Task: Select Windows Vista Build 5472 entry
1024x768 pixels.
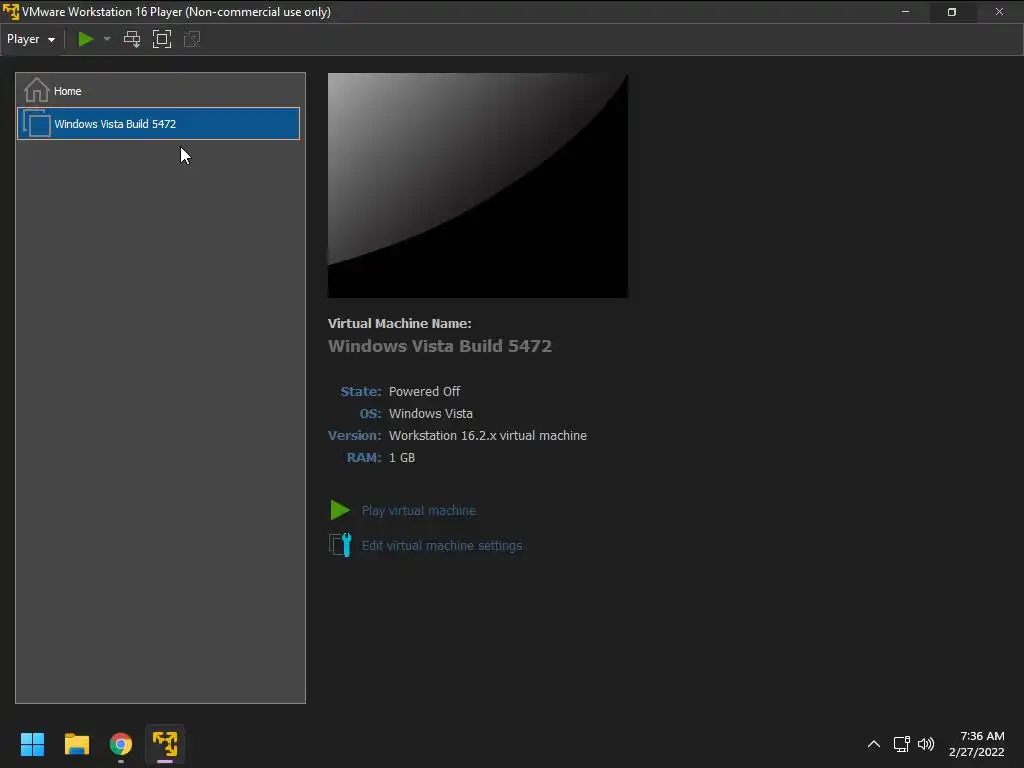Action: (x=159, y=123)
